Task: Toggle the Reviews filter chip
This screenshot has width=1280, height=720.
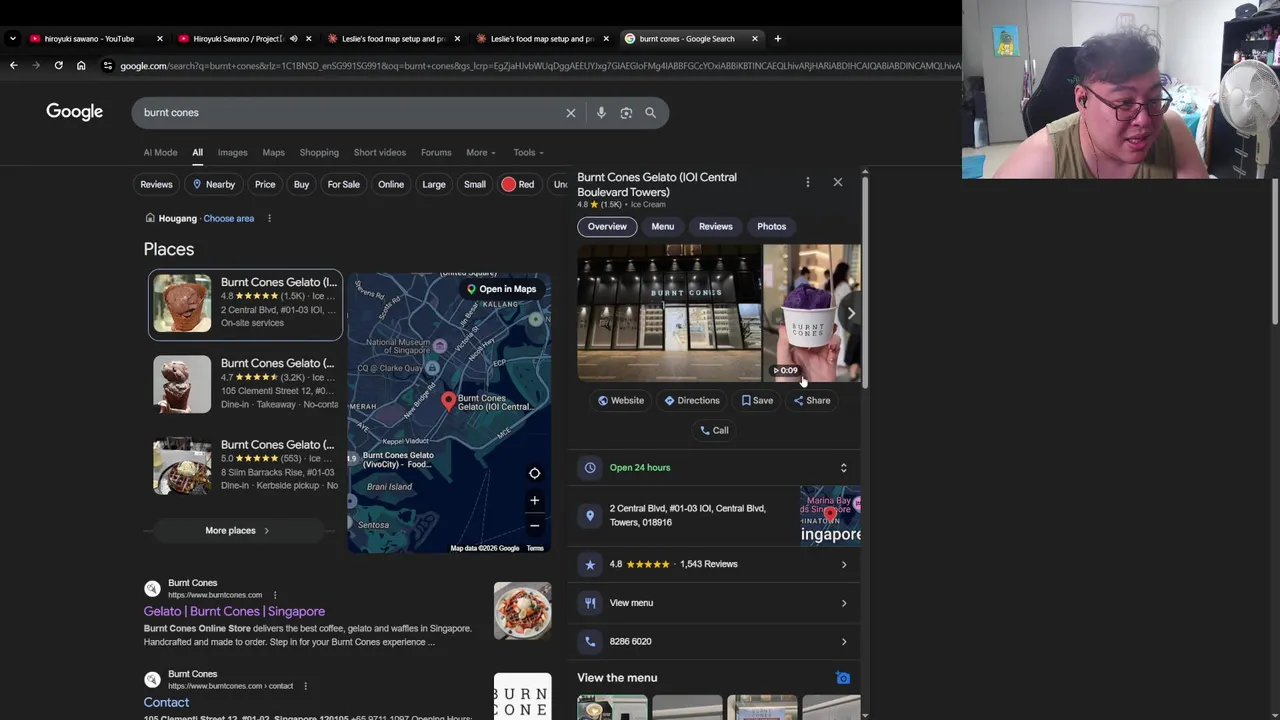Action: pyautogui.click(x=156, y=184)
